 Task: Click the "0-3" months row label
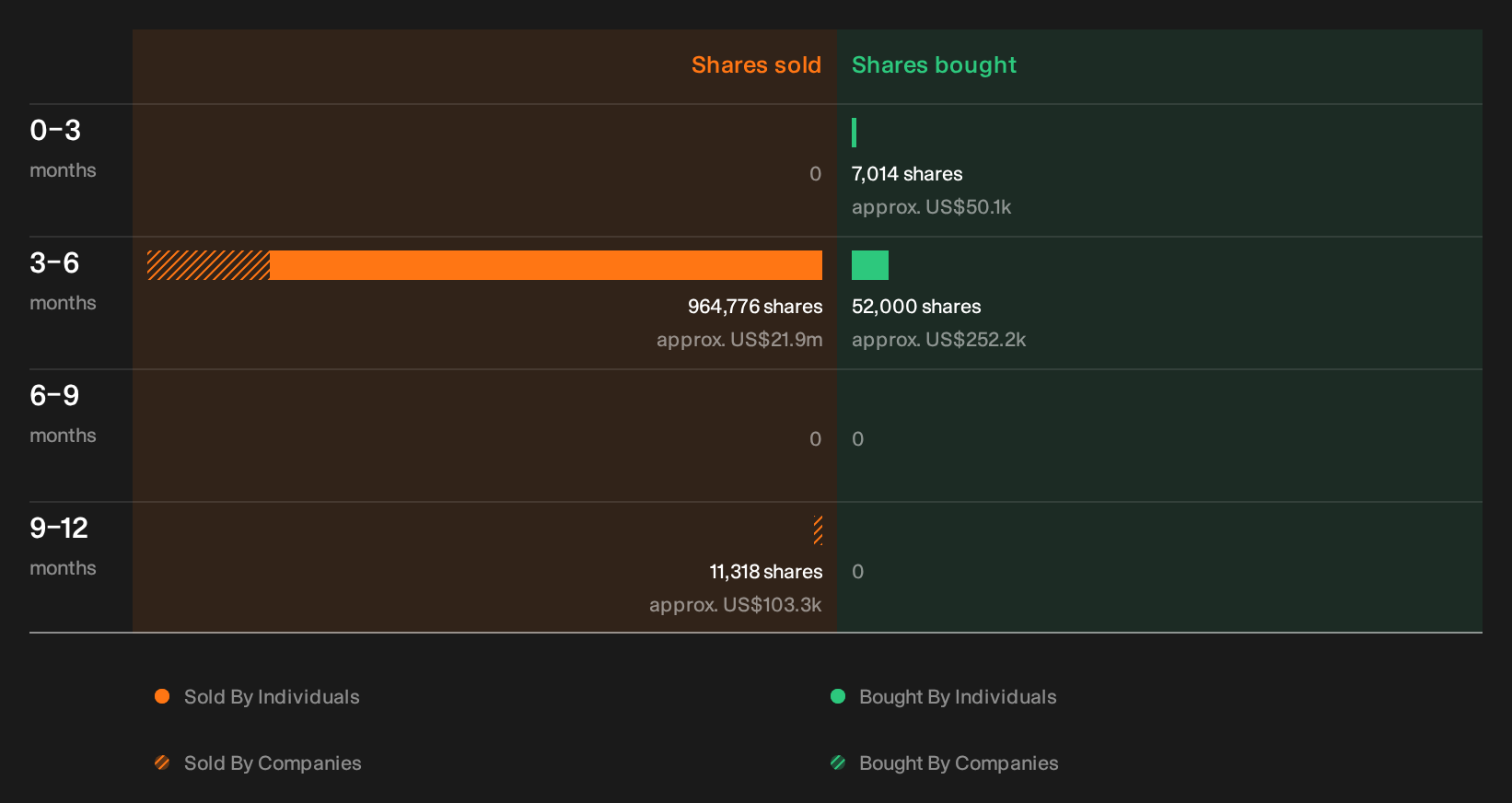pos(55,131)
